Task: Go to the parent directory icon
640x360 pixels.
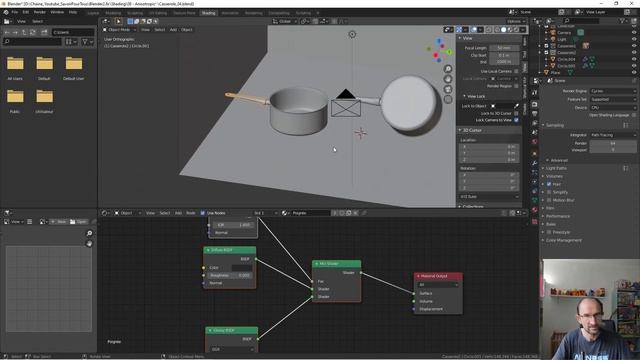Action: (24, 32)
